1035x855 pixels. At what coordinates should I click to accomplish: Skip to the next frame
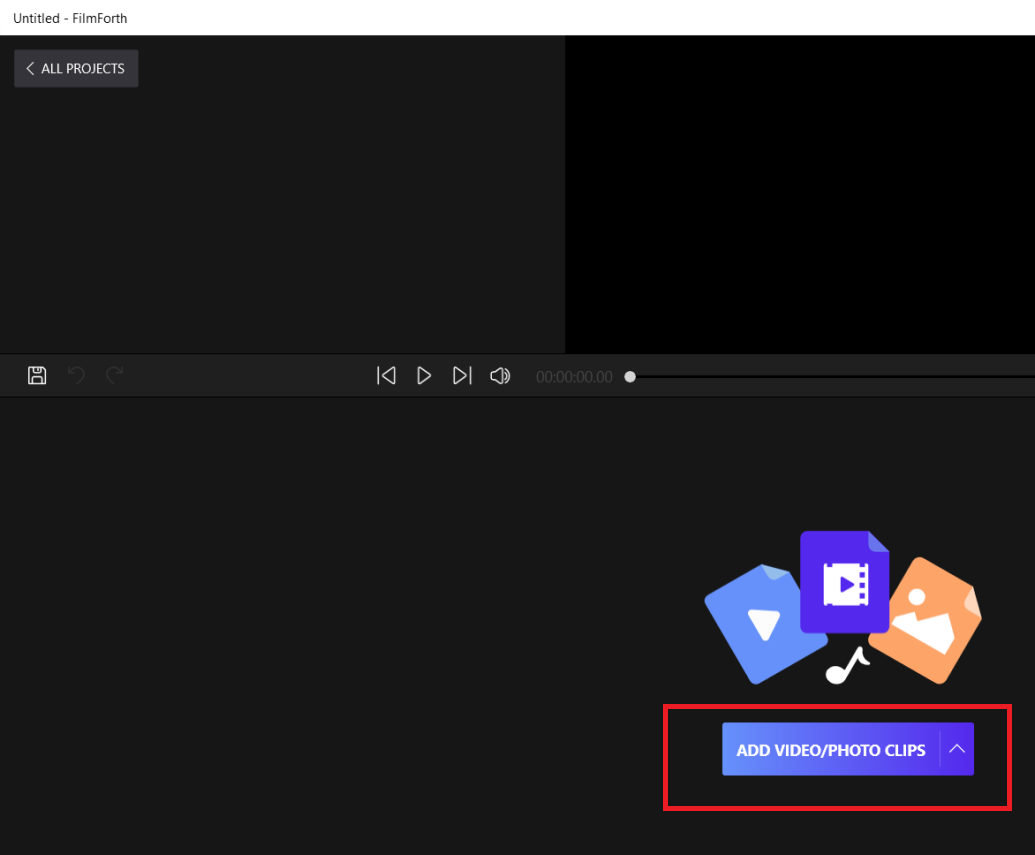pos(462,375)
